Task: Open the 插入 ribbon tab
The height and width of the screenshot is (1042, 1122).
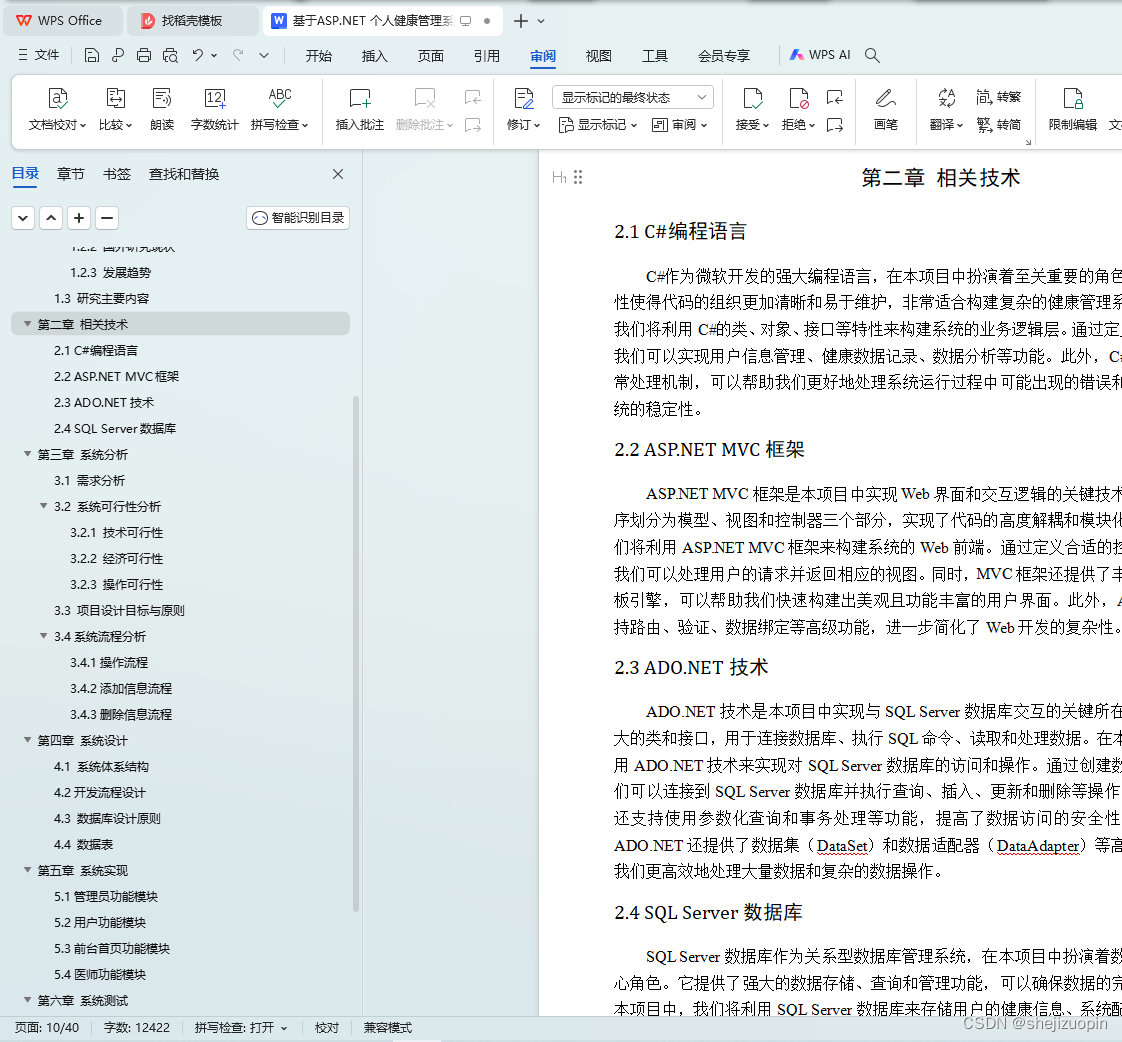Action: point(374,56)
